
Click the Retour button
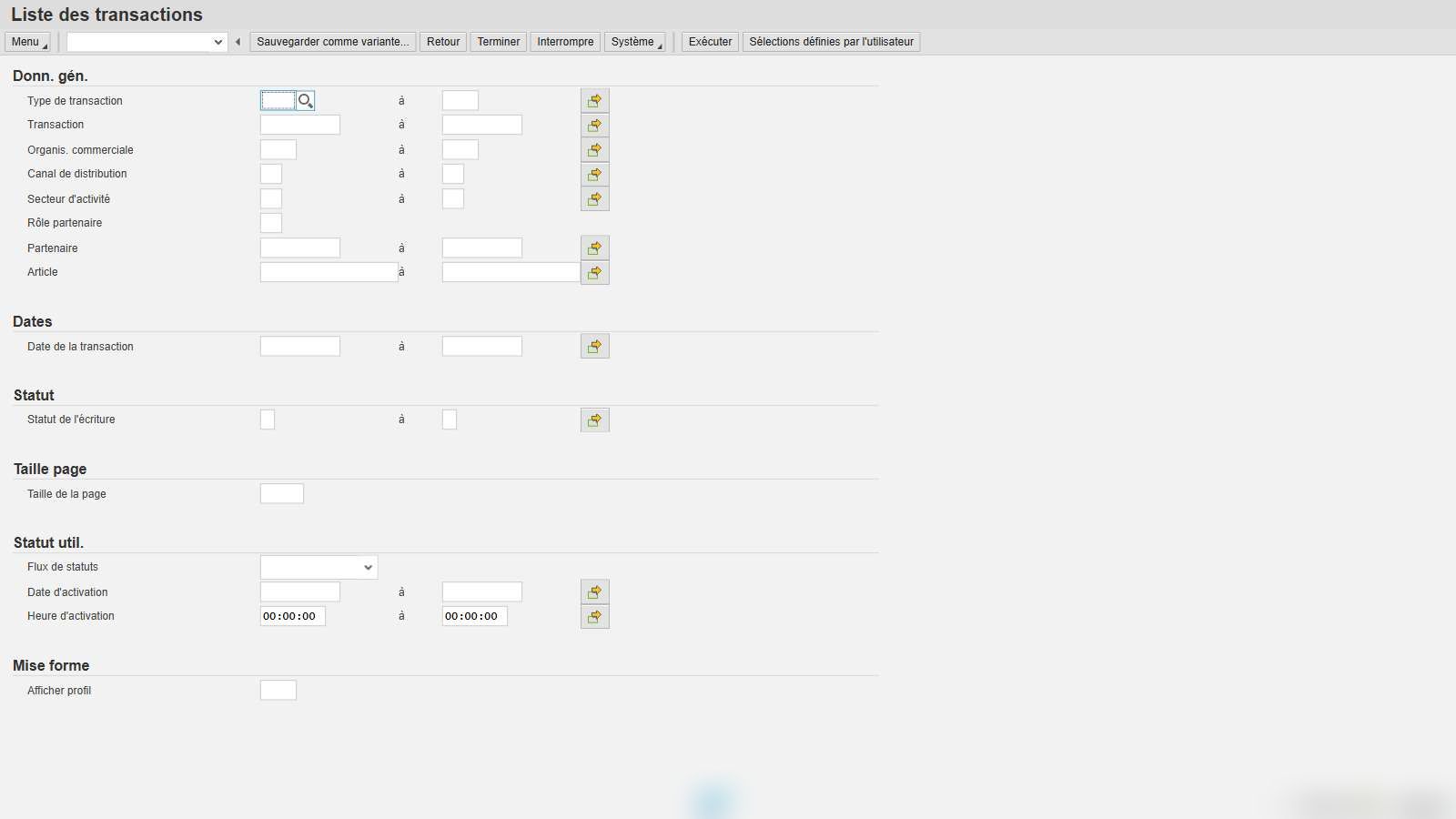coord(443,42)
